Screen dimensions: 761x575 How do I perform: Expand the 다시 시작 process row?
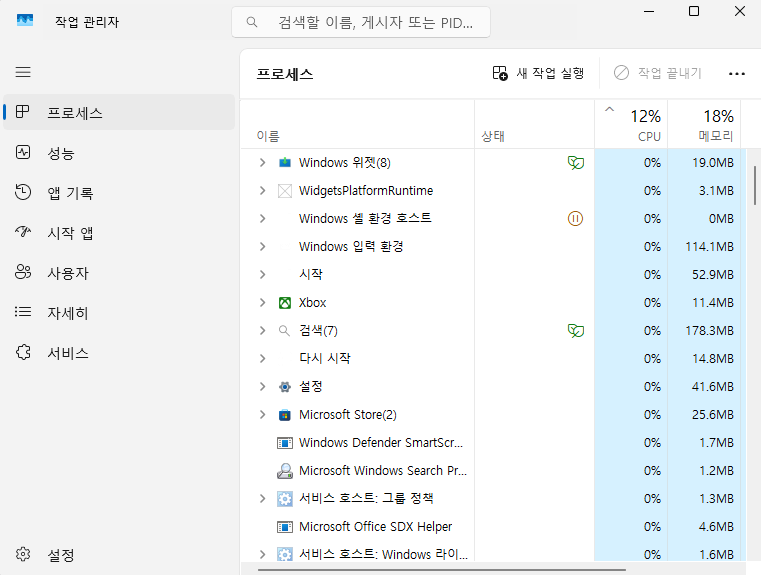[263, 359]
